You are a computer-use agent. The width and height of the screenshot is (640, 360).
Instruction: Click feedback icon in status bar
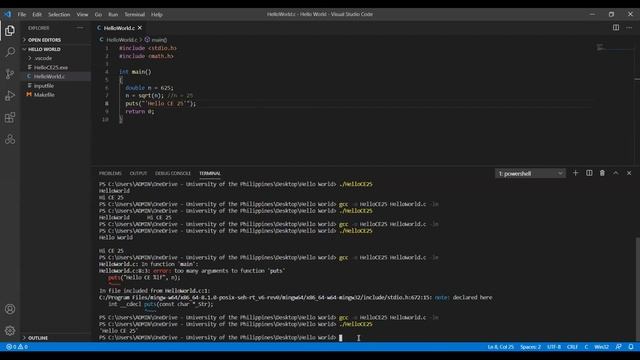618,347
